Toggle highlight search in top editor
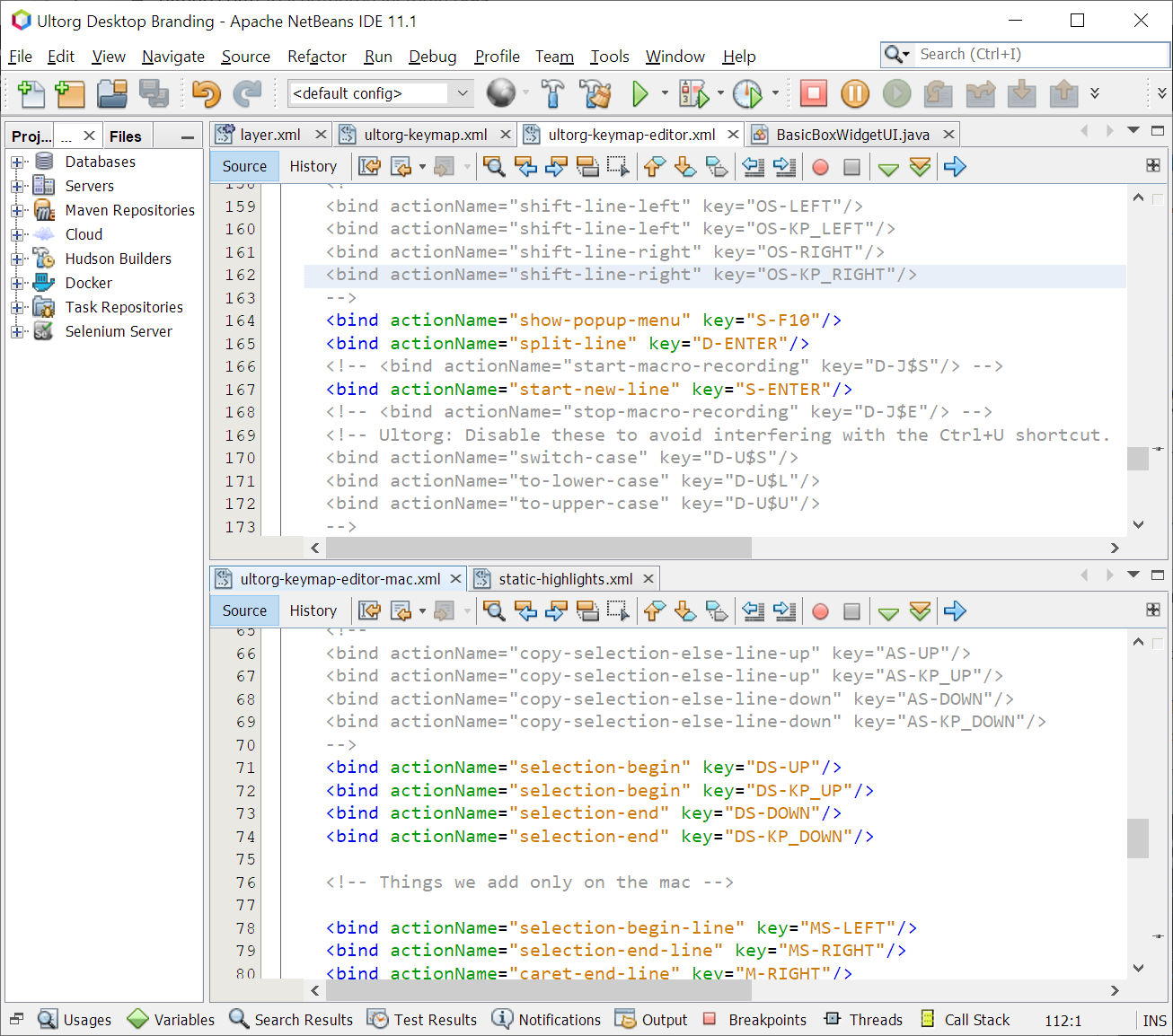The height and width of the screenshot is (1036, 1173). pos(587,166)
